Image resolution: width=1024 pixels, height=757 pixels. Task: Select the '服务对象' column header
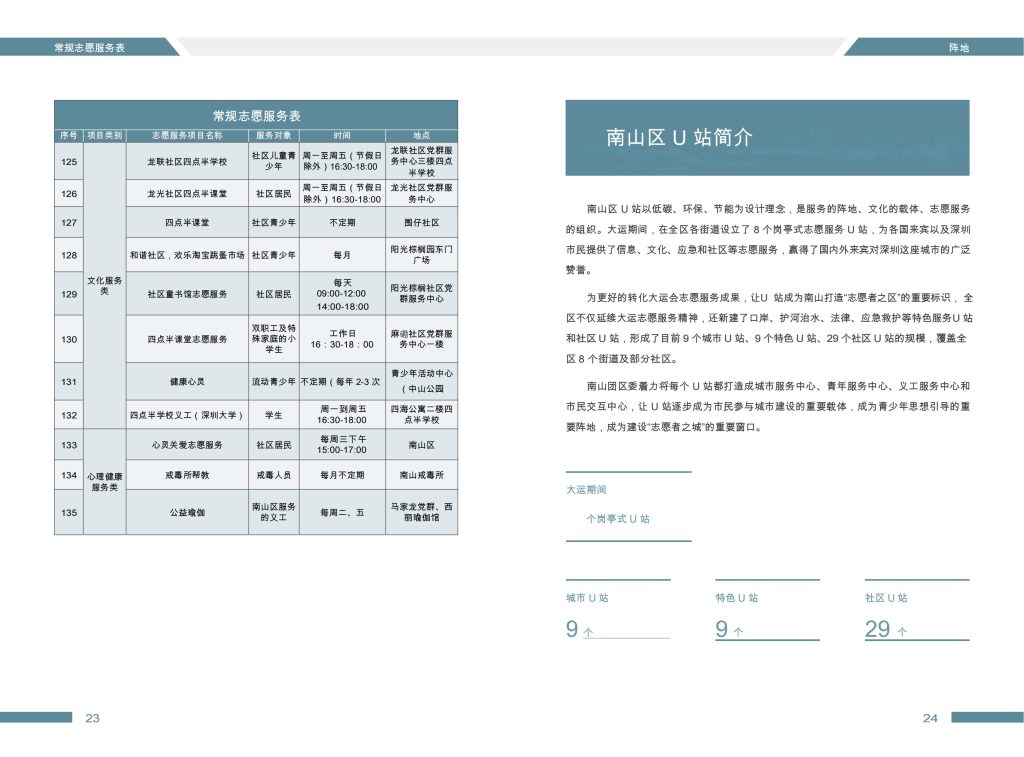tap(274, 135)
